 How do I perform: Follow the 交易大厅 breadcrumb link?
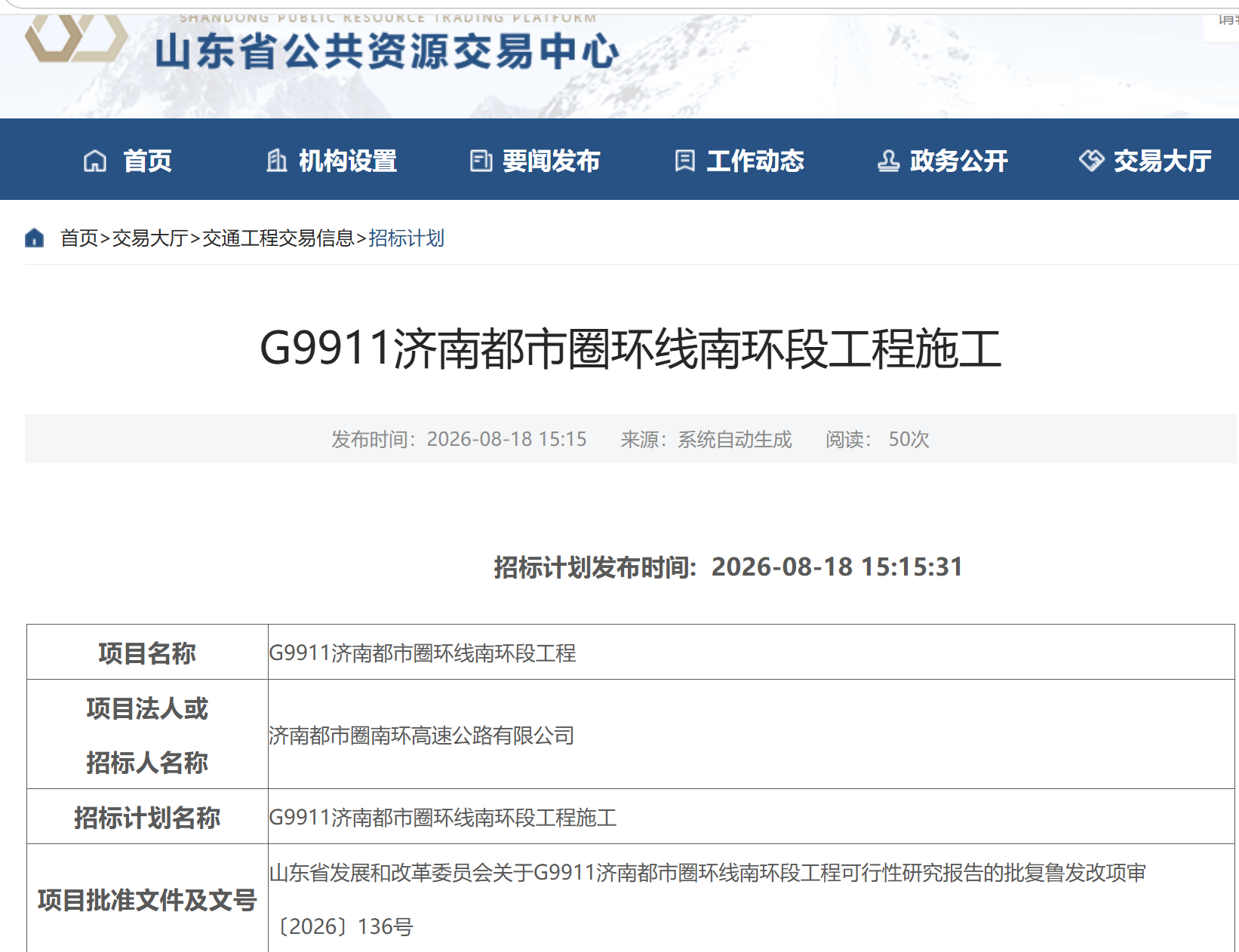coord(150,238)
